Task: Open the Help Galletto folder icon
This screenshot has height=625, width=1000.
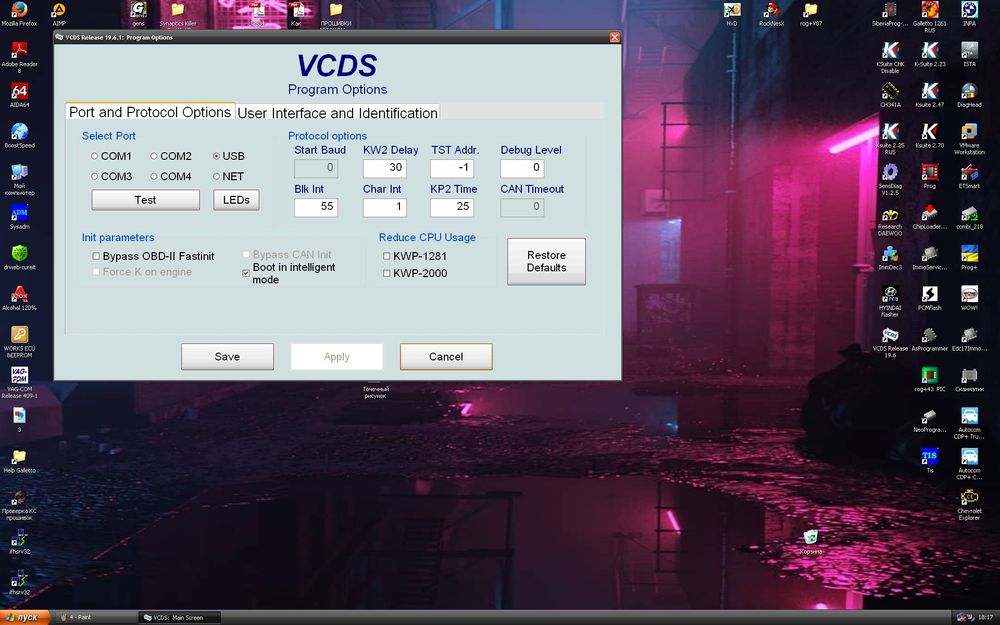Action: [x=19, y=461]
